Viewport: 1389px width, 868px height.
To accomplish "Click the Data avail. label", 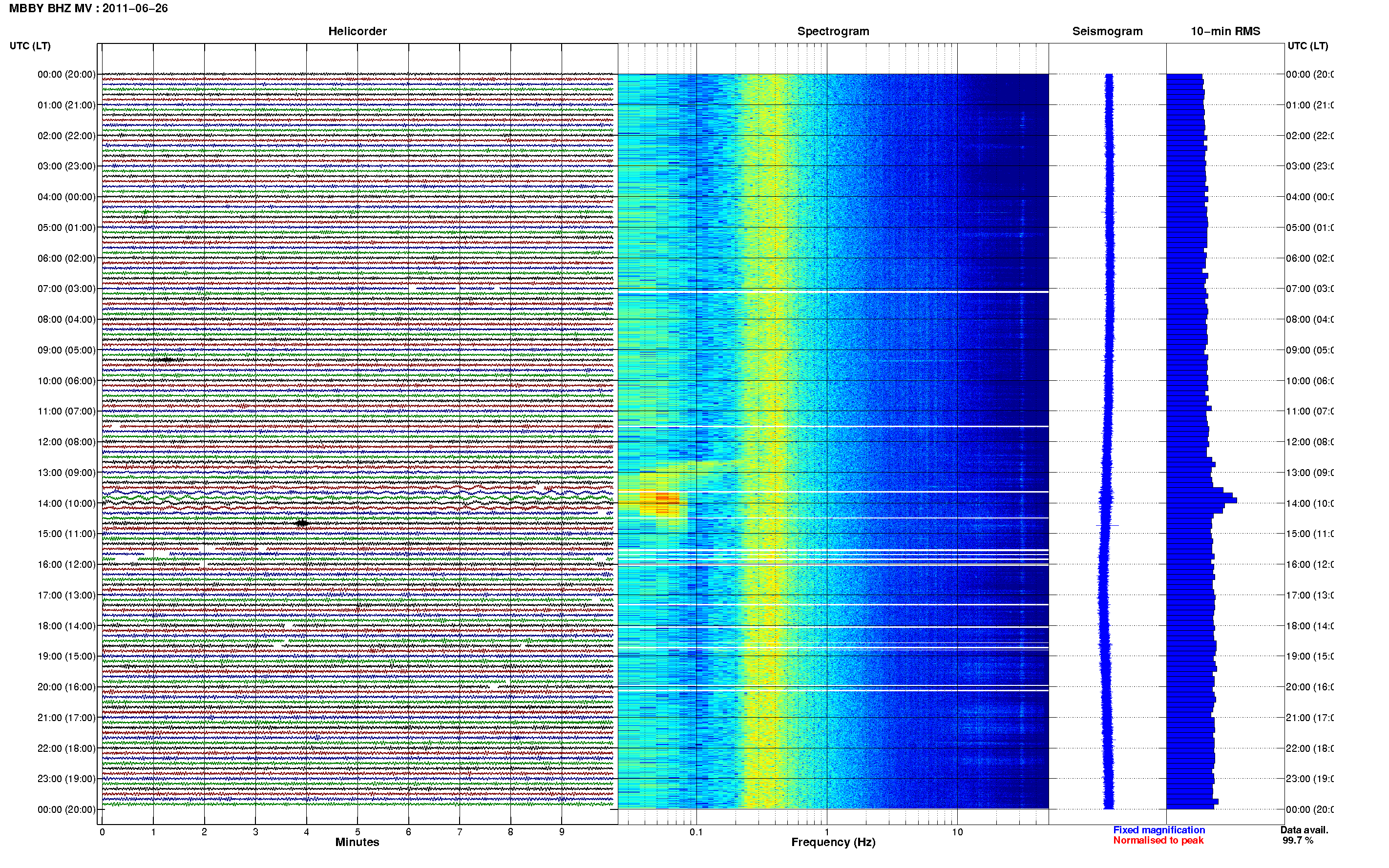I will (x=1304, y=830).
